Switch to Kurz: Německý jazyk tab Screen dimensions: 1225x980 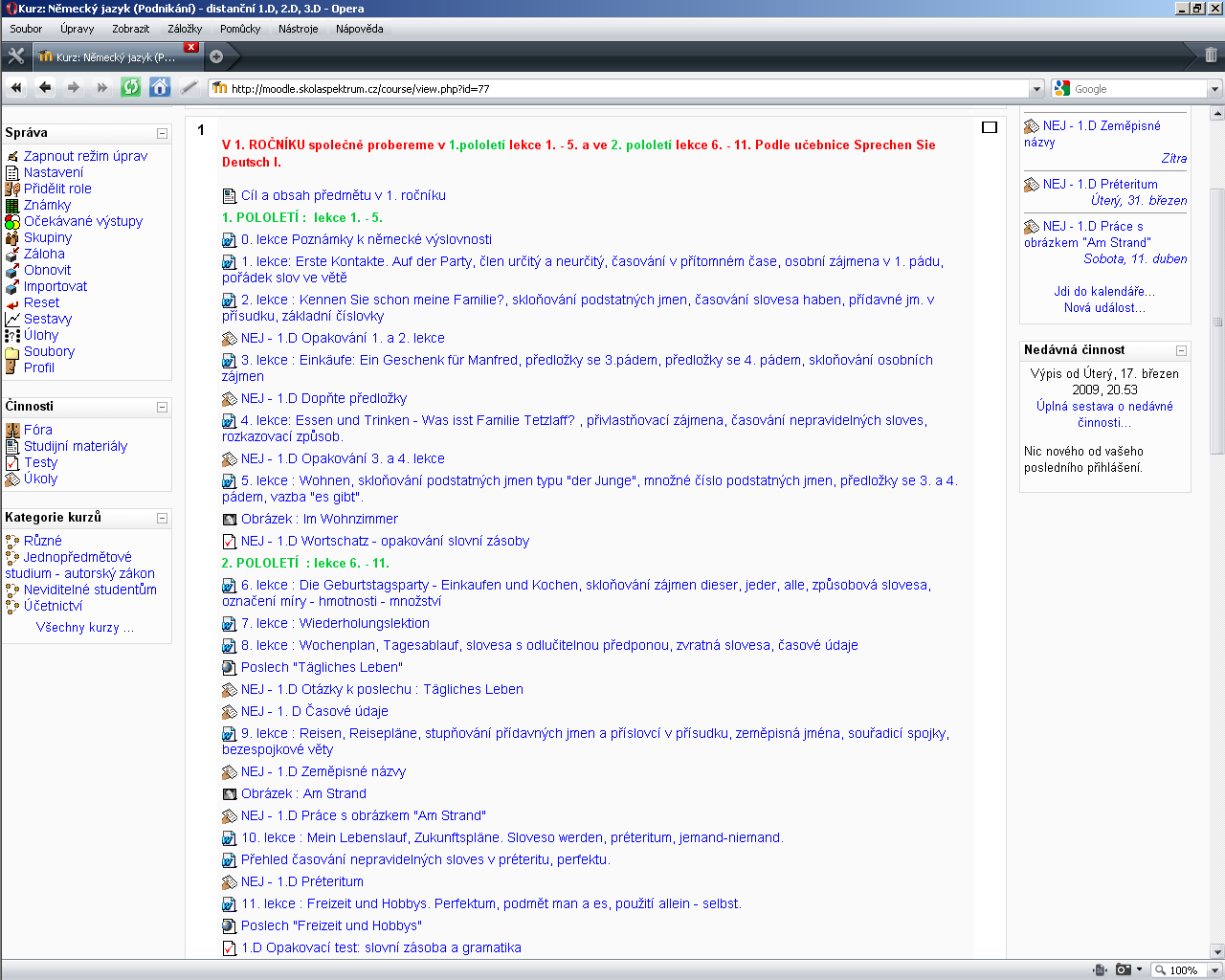117,56
